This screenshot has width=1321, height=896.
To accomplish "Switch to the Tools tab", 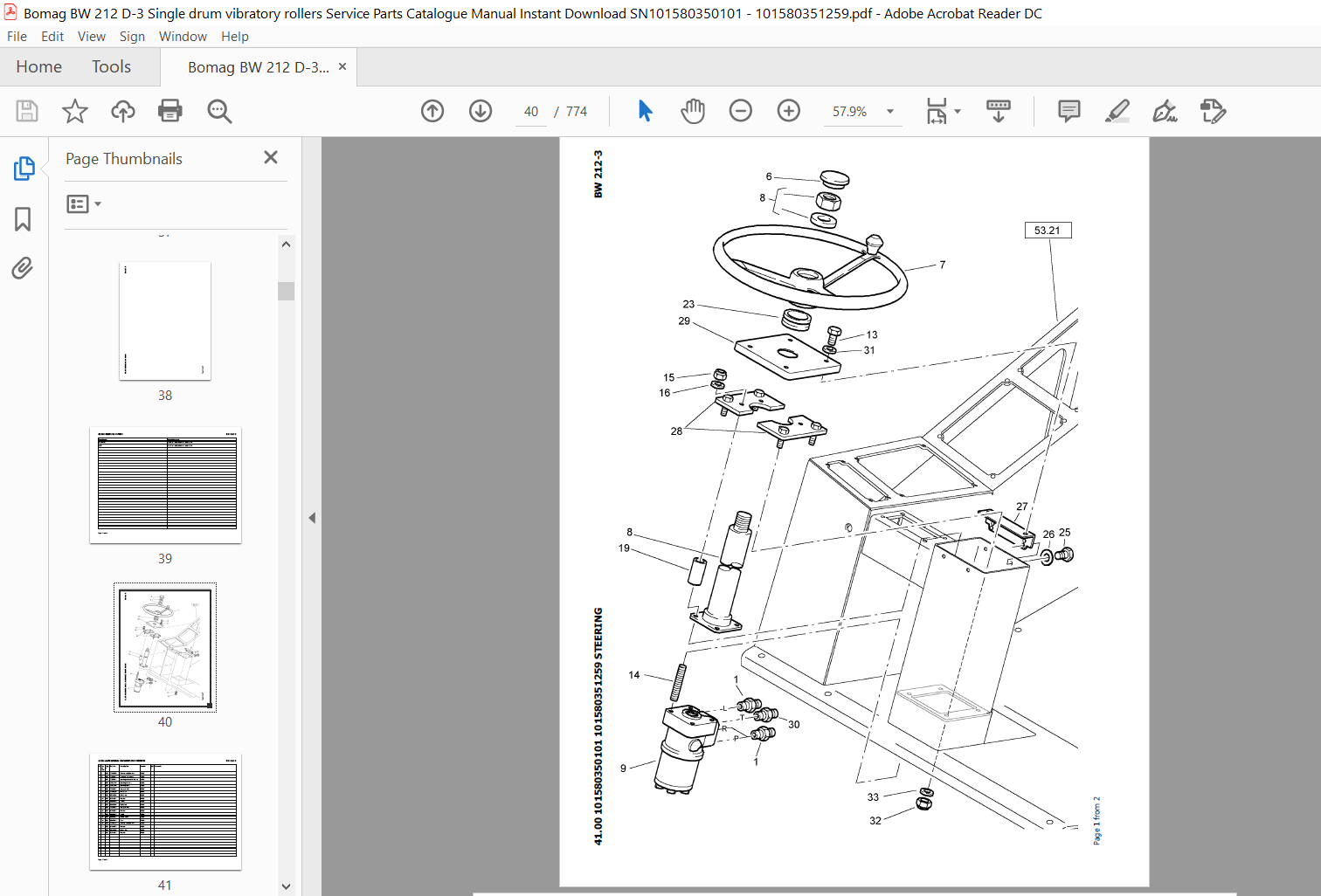I will click(x=111, y=67).
